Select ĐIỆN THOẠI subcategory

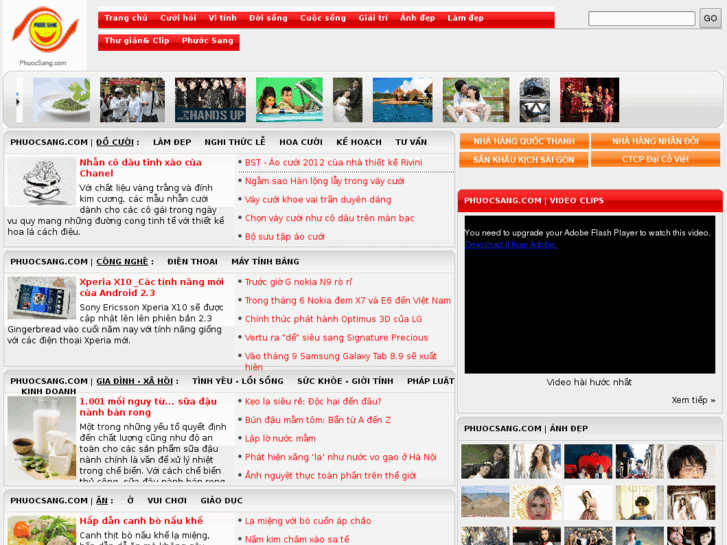click(192, 262)
